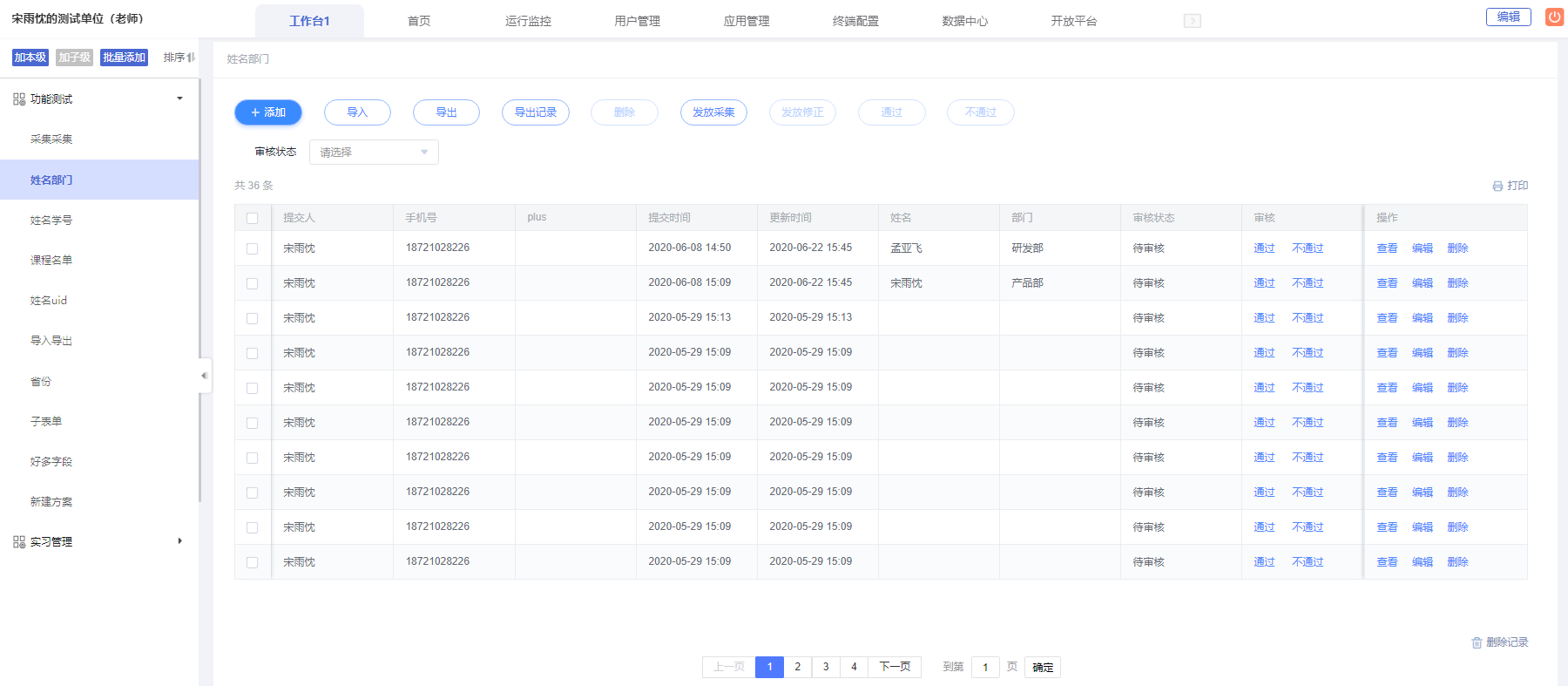Switch to the 用户管理 tab
Viewport: 1568px width, 686px height.
click(637, 21)
